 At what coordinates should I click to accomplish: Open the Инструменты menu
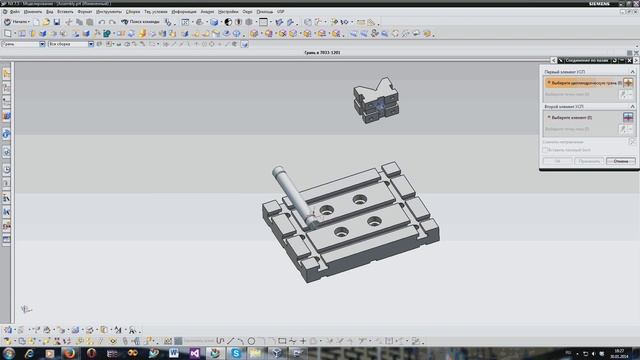(109, 12)
